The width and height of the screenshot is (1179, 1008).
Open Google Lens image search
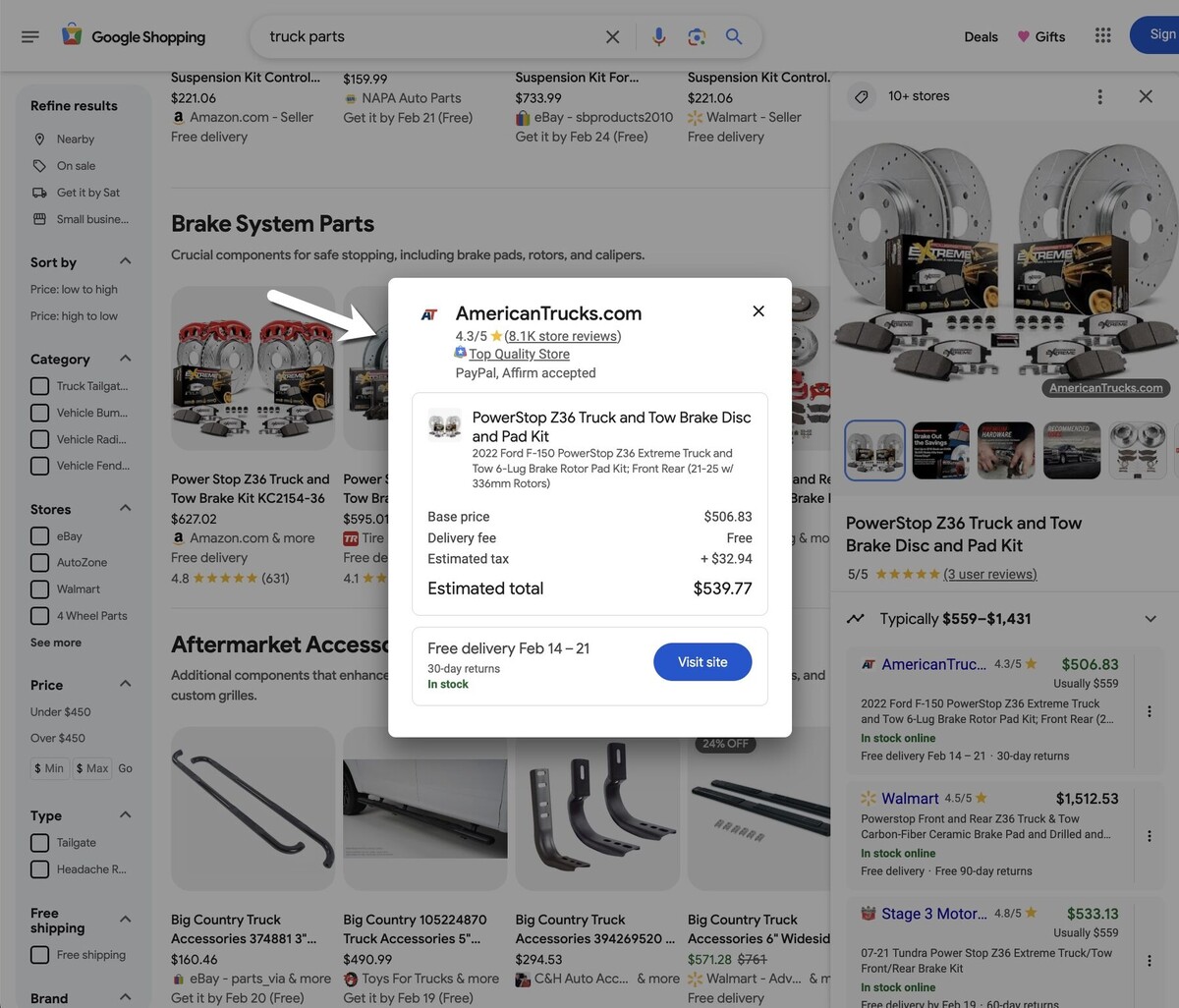[697, 36]
